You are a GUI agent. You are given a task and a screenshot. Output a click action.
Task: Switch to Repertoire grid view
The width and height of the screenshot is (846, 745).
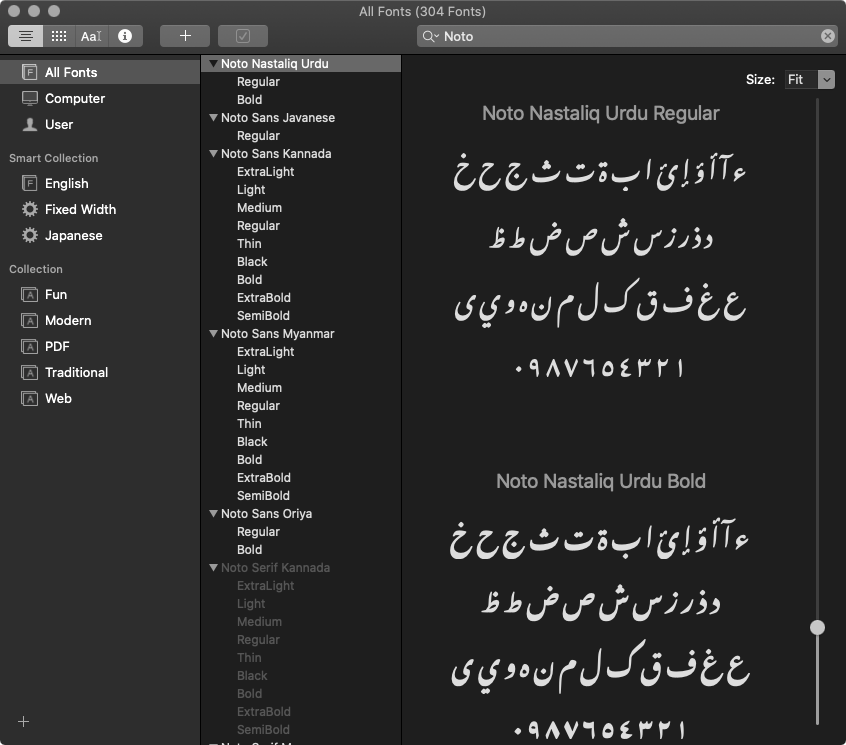pos(59,36)
